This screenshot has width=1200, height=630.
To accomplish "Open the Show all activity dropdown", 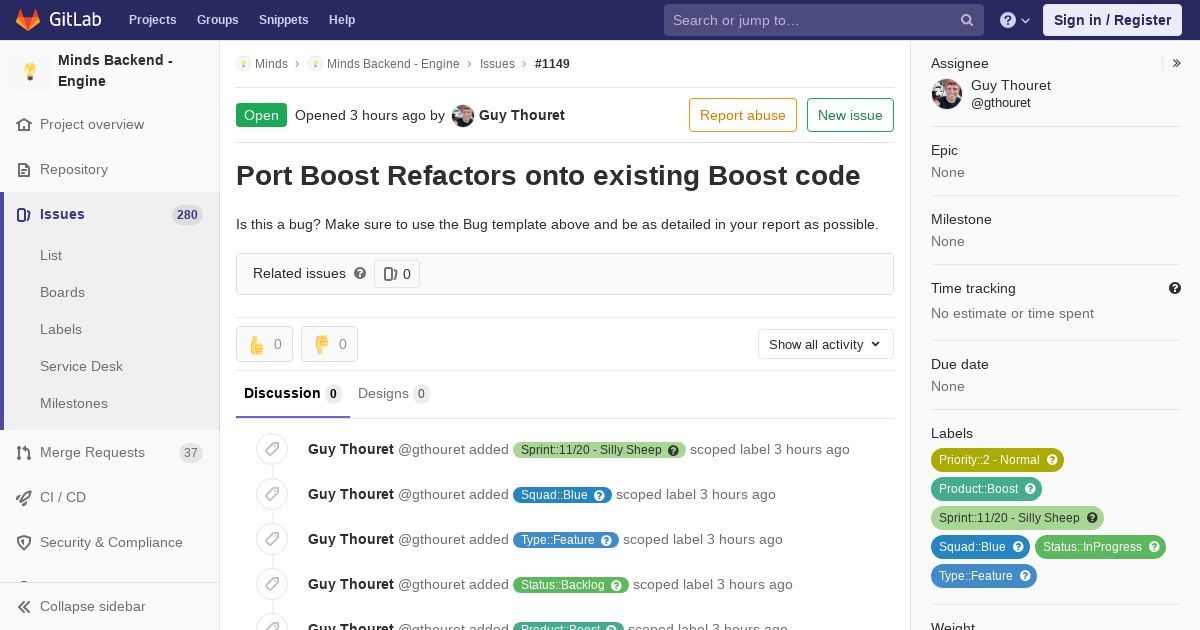I will click(x=826, y=344).
